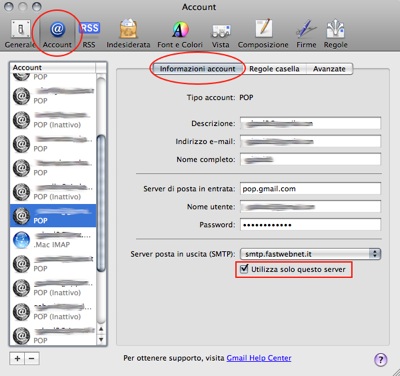Select the .Mac IMAP account in the list
The height and width of the screenshot is (376, 400).
pyautogui.click(x=53, y=240)
